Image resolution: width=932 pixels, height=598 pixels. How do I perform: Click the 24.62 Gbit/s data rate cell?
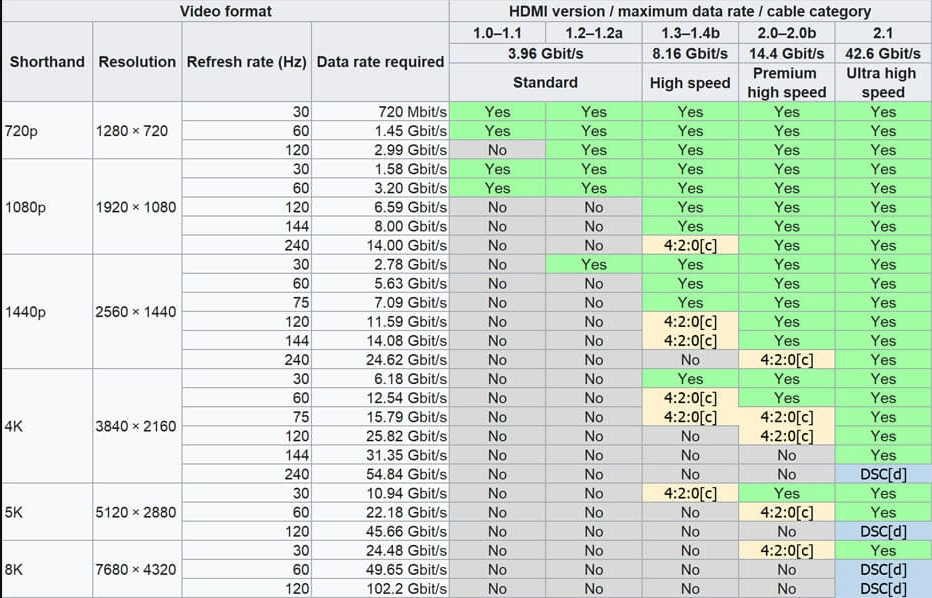[x=380, y=360]
